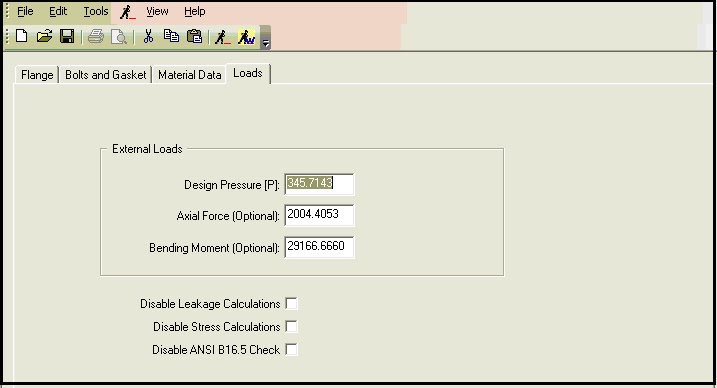
Task: Click the Print icon
Action: pyautogui.click(x=96, y=36)
